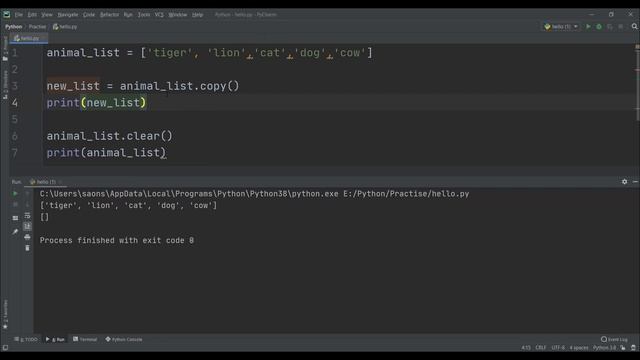Click the python.exe command line in console
The image size is (640, 360).
point(254,194)
